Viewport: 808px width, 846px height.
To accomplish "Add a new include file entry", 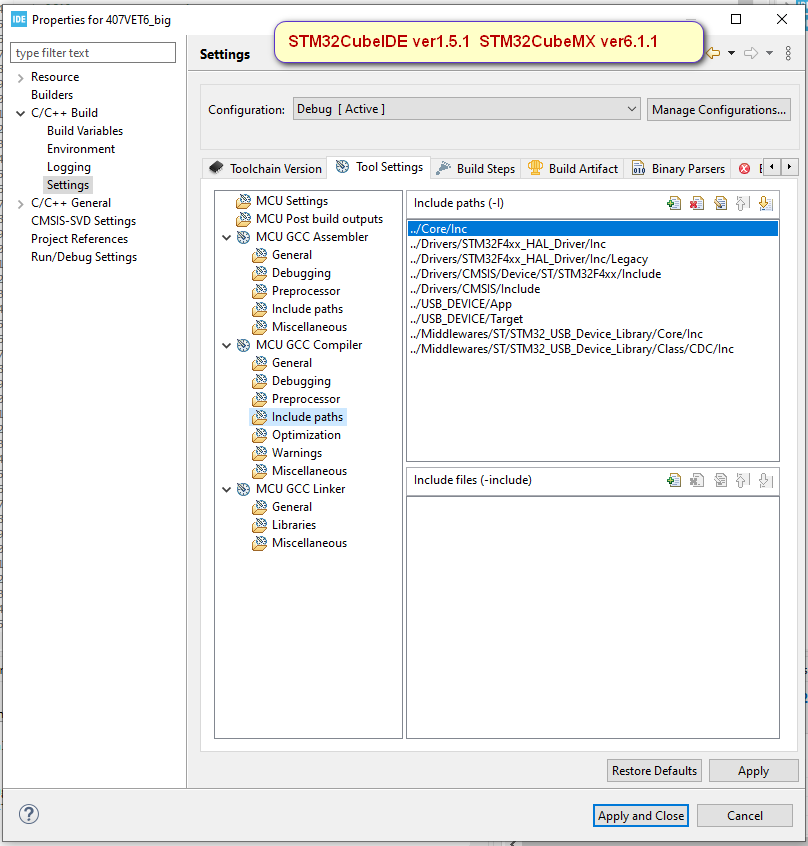I will click(x=674, y=480).
